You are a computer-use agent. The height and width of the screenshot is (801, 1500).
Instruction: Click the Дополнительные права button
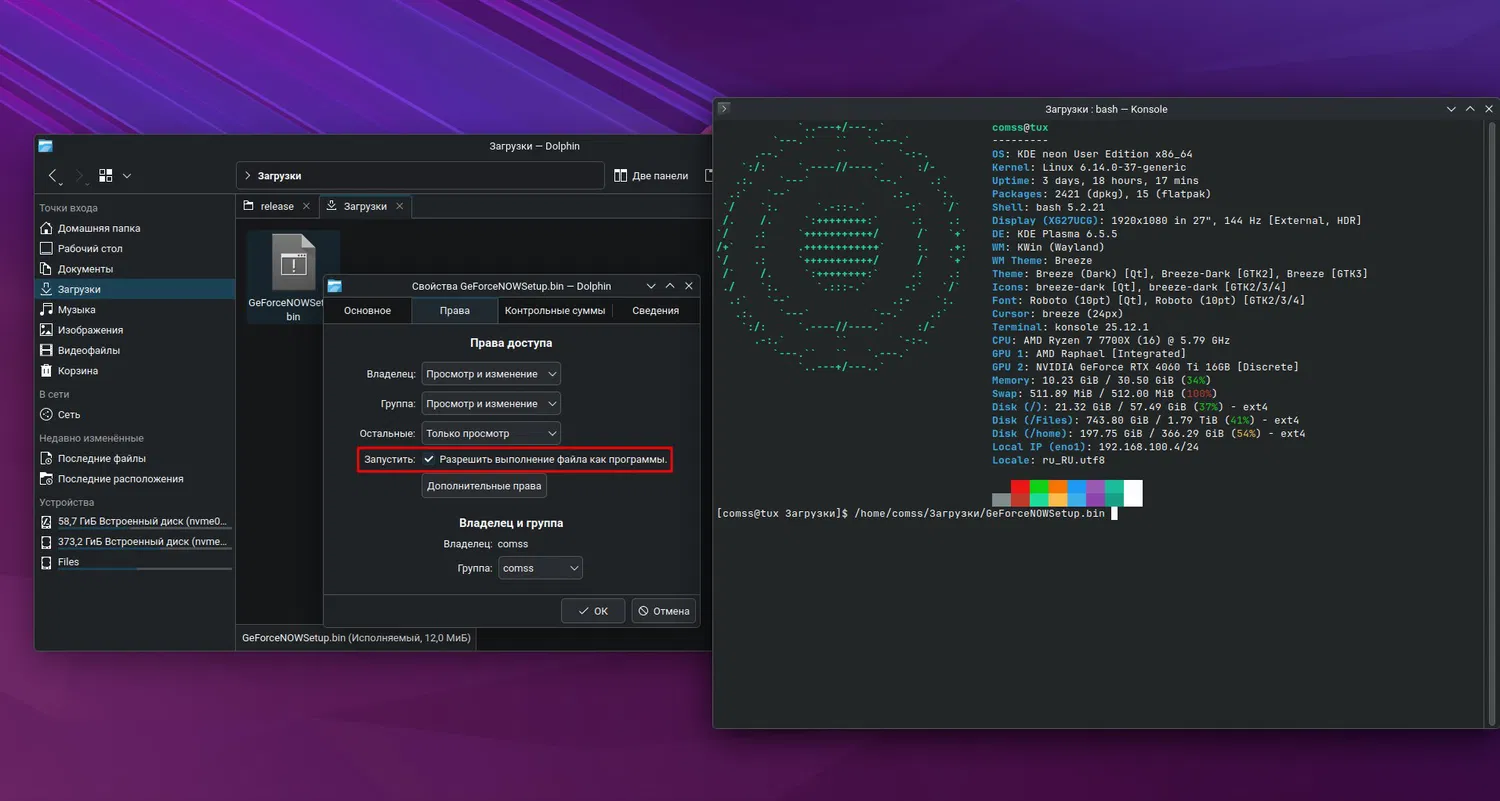coord(484,486)
